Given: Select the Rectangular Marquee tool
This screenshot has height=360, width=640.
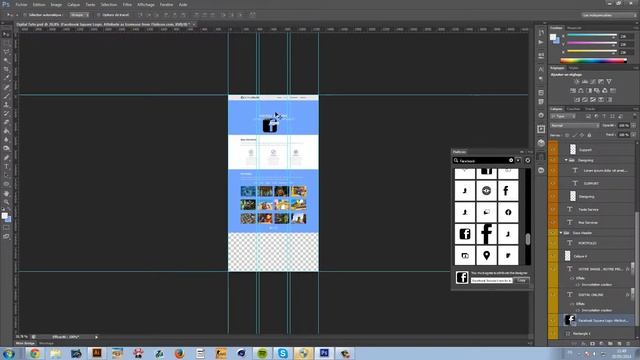Looking at the screenshot, I should [x=6, y=43].
